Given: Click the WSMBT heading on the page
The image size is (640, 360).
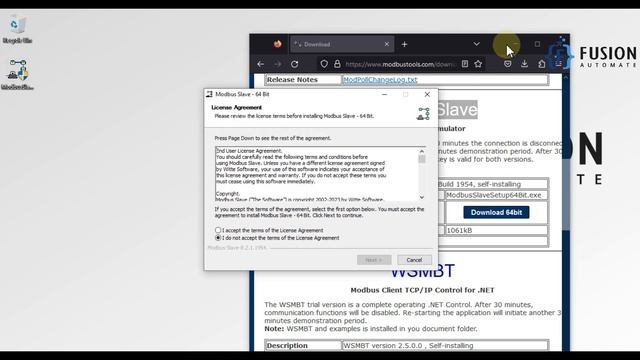Looking at the screenshot, I should point(422,271).
